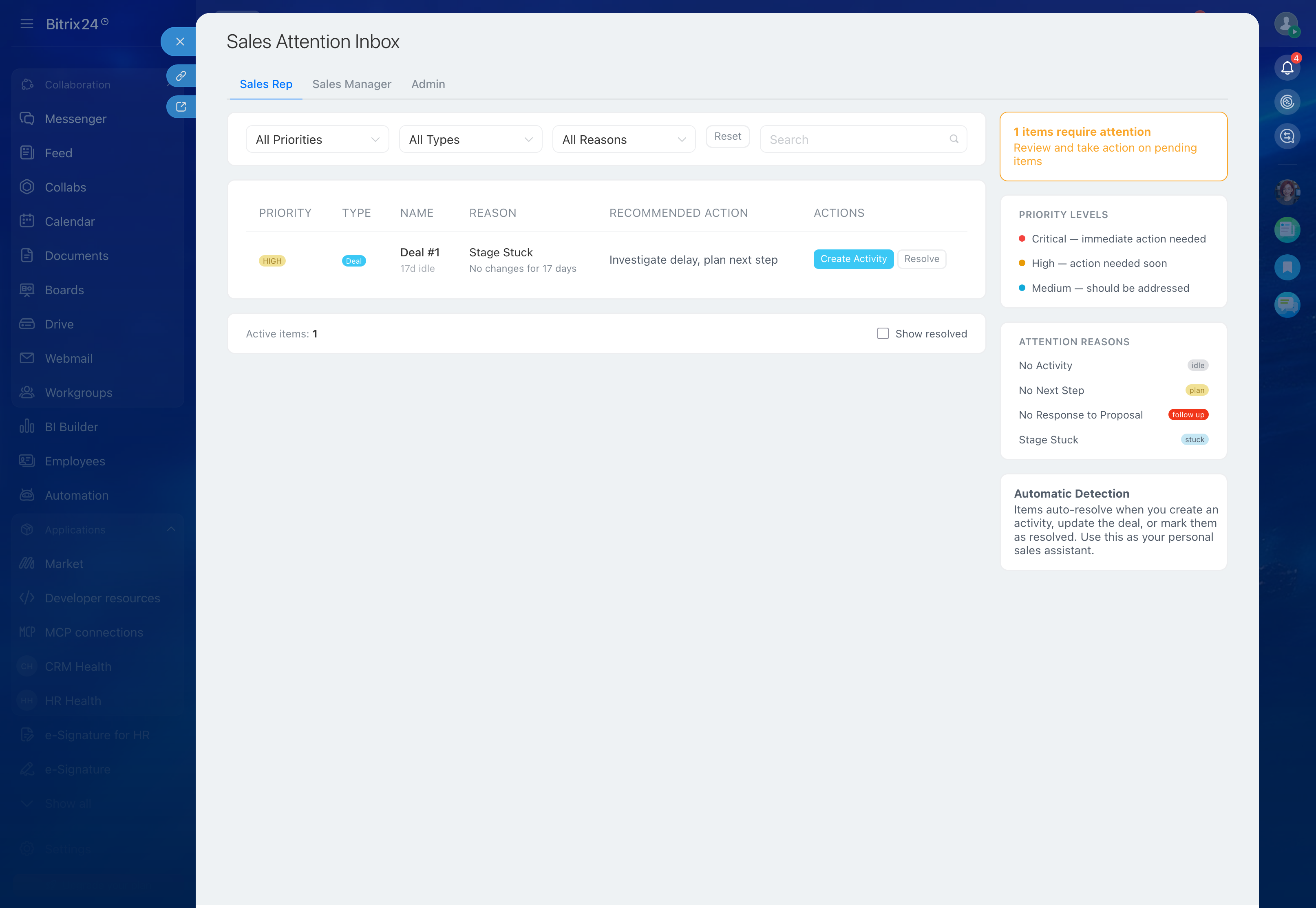Screen dimensions: 1316x908
Task: Click the hamburger menu icon
Action: (x=27, y=24)
